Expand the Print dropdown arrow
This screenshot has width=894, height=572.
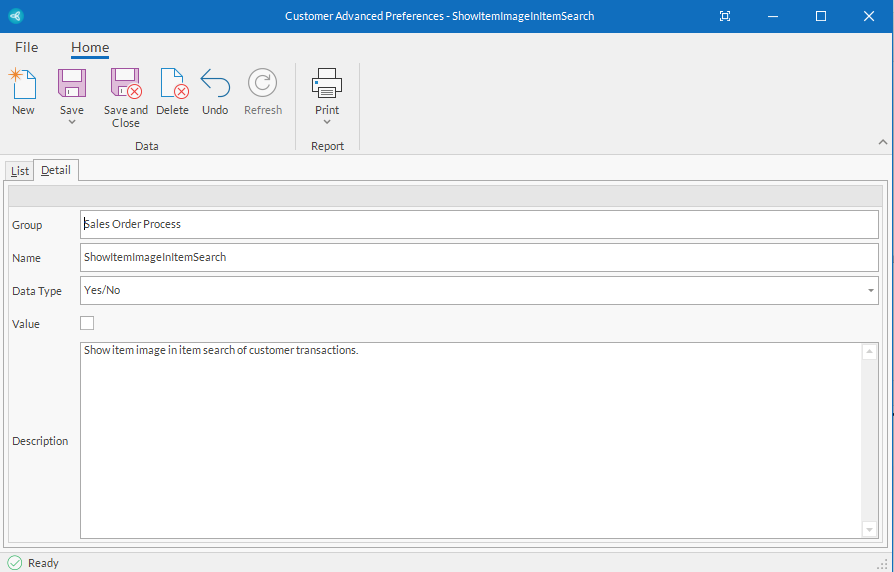pyautogui.click(x=327, y=121)
